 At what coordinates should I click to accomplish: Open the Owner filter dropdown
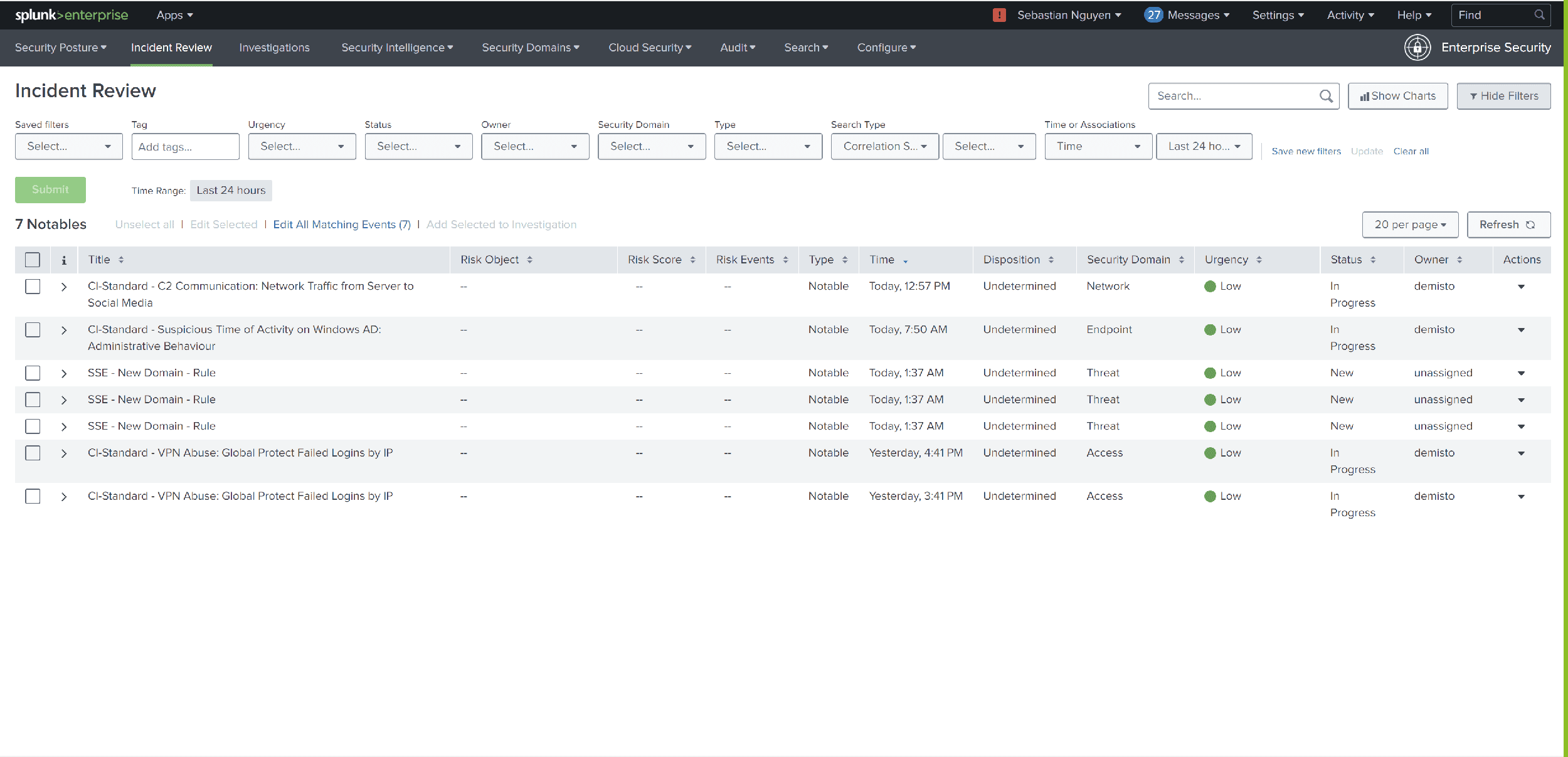click(x=535, y=146)
